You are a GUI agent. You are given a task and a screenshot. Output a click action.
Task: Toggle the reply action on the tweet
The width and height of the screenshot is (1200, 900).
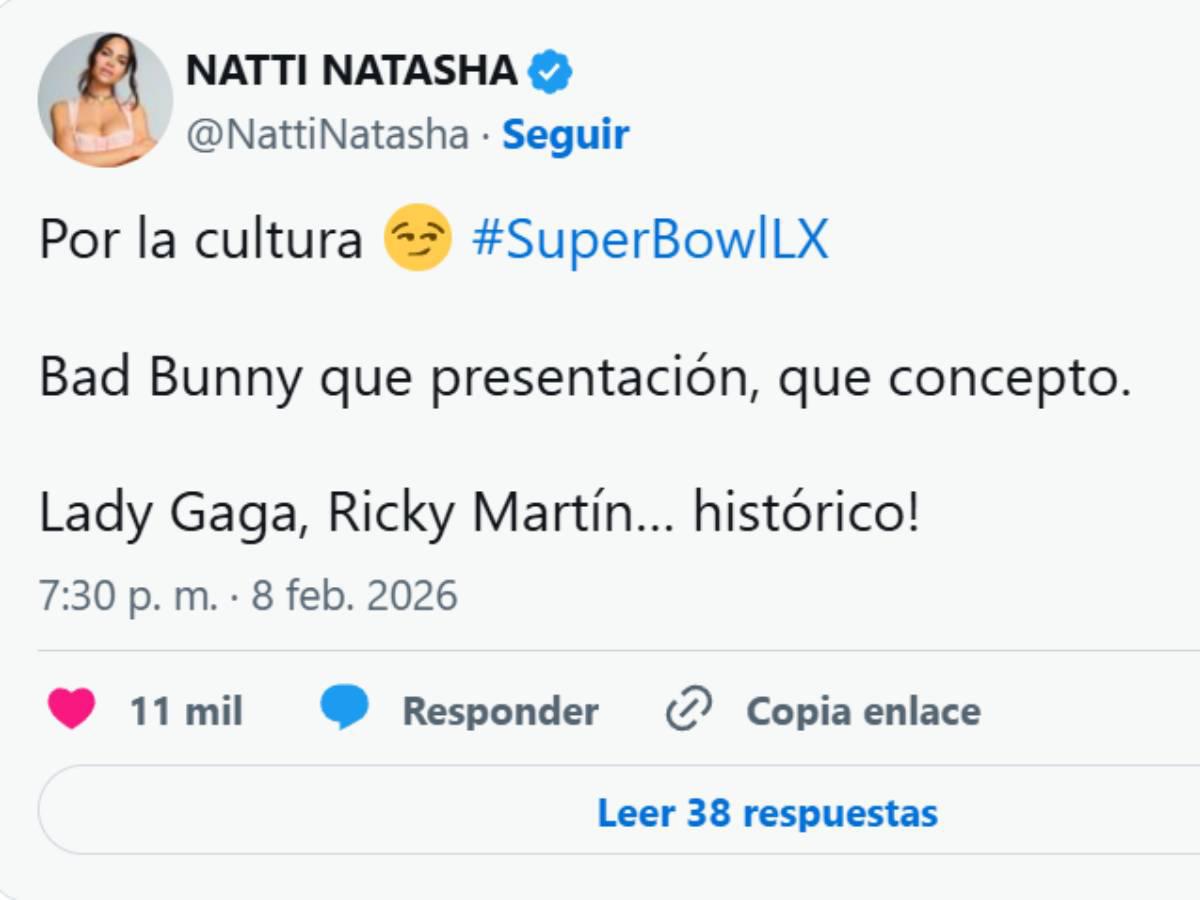[x=499, y=711]
